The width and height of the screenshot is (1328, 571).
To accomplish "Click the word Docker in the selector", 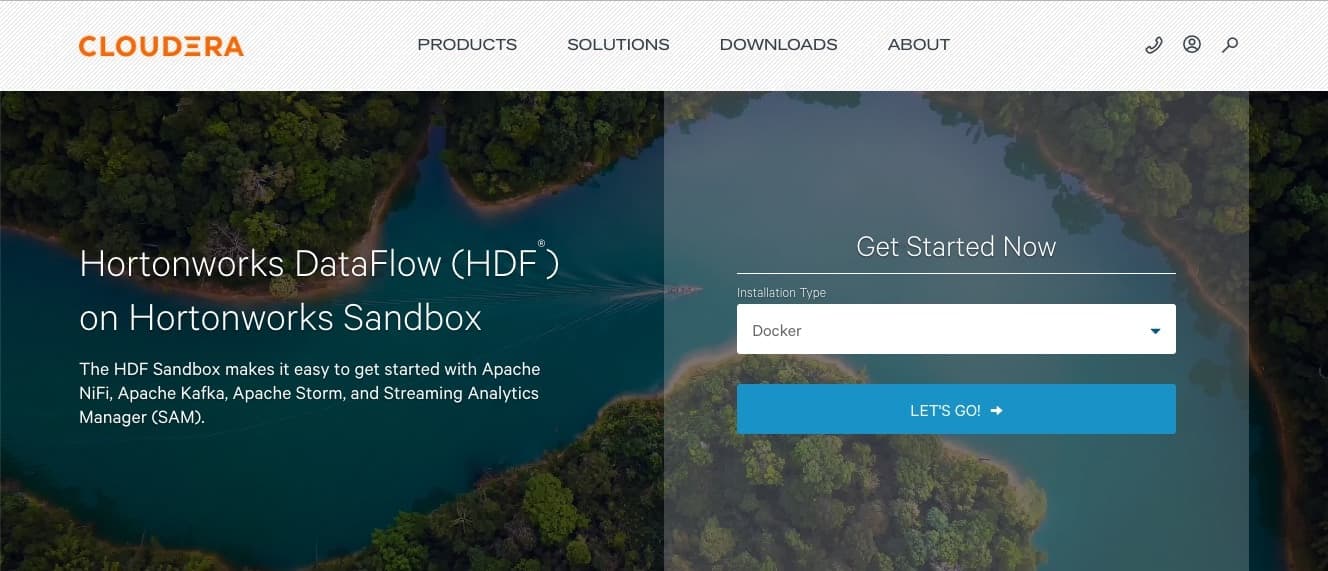I will (777, 331).
